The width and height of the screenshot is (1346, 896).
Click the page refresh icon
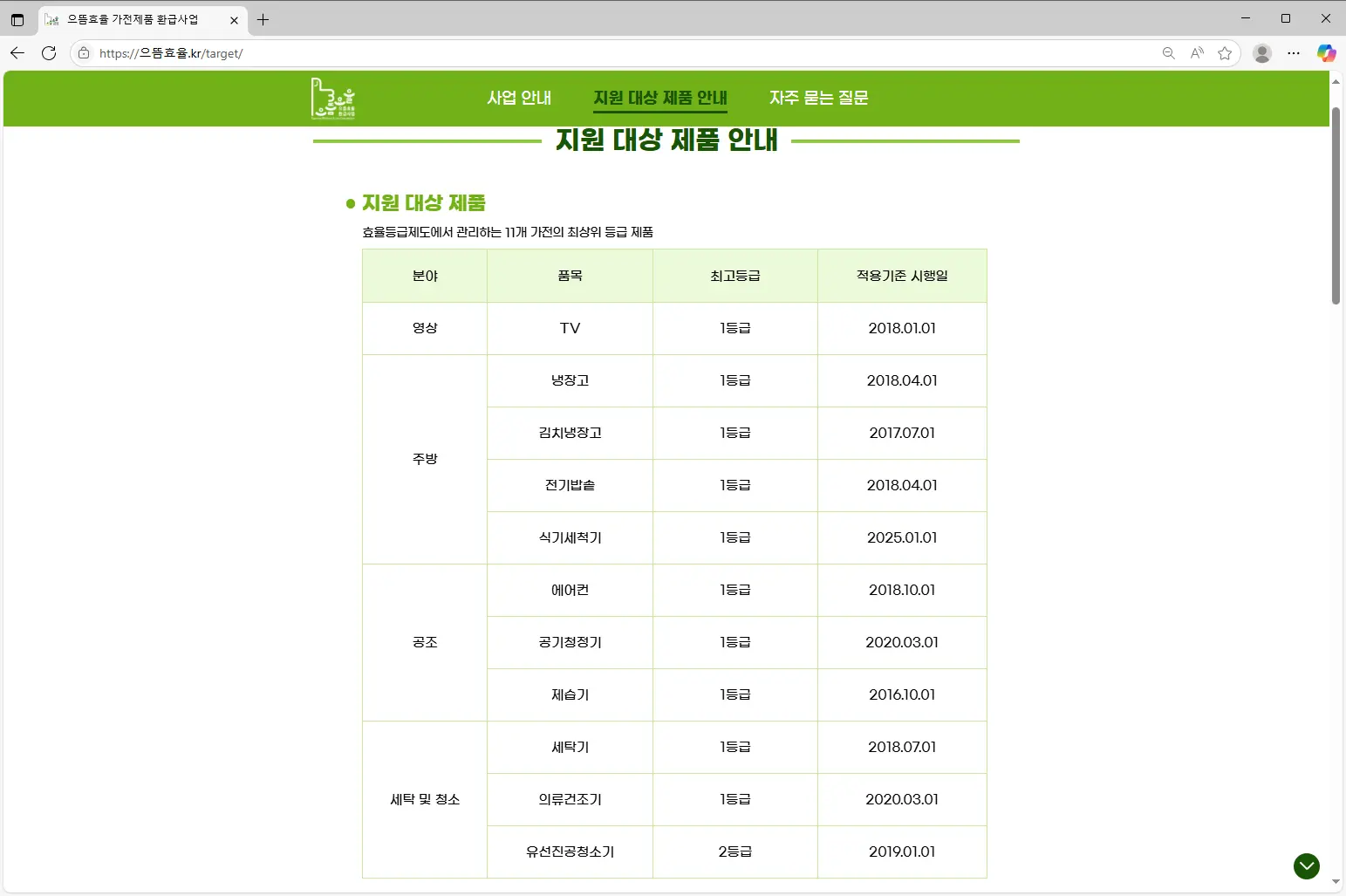point(48,52)
